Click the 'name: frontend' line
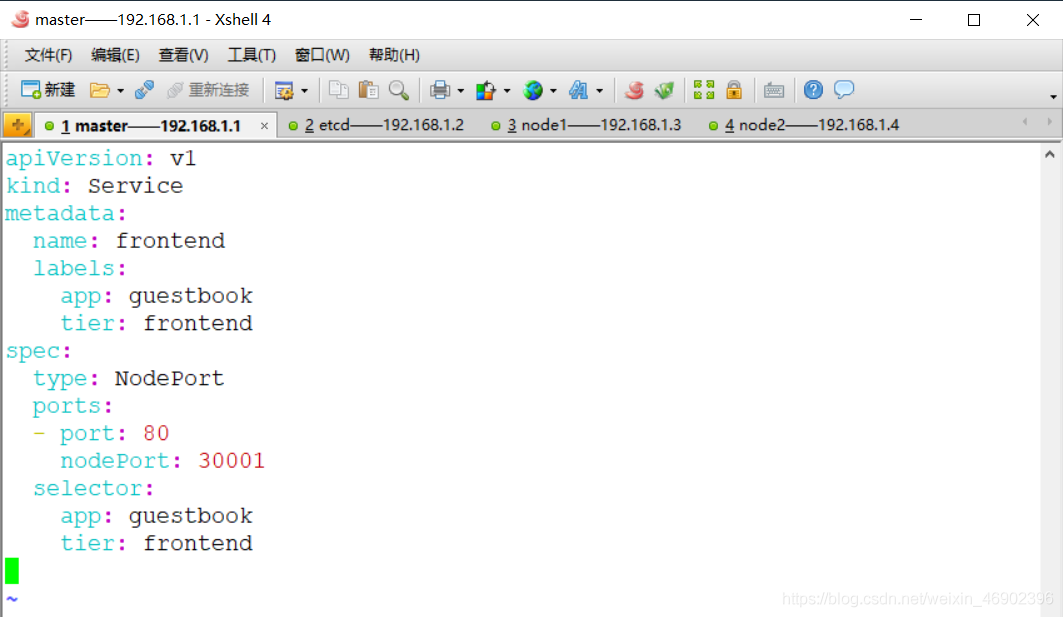This screenshot has height=617, width=1063. point(129,241)
